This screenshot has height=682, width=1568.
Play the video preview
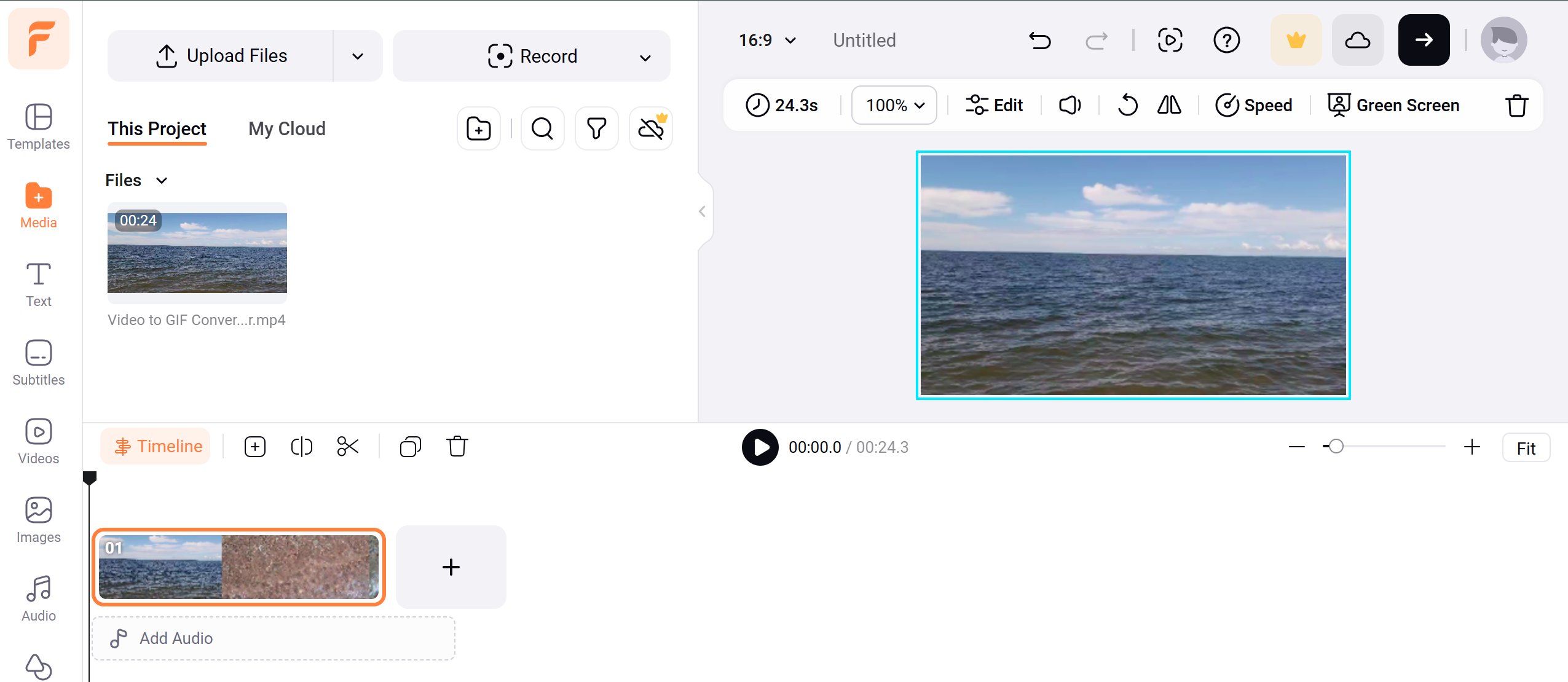point(760,447)
